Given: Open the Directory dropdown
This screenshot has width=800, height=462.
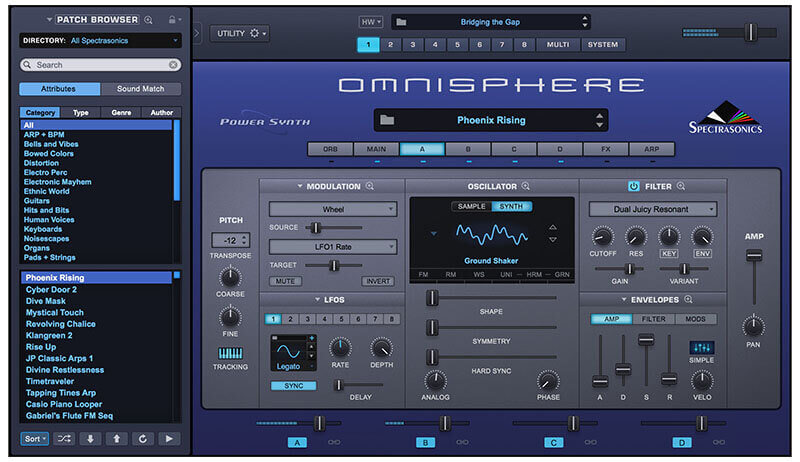Looking at the screenshot, I should [x=101, y=40].
